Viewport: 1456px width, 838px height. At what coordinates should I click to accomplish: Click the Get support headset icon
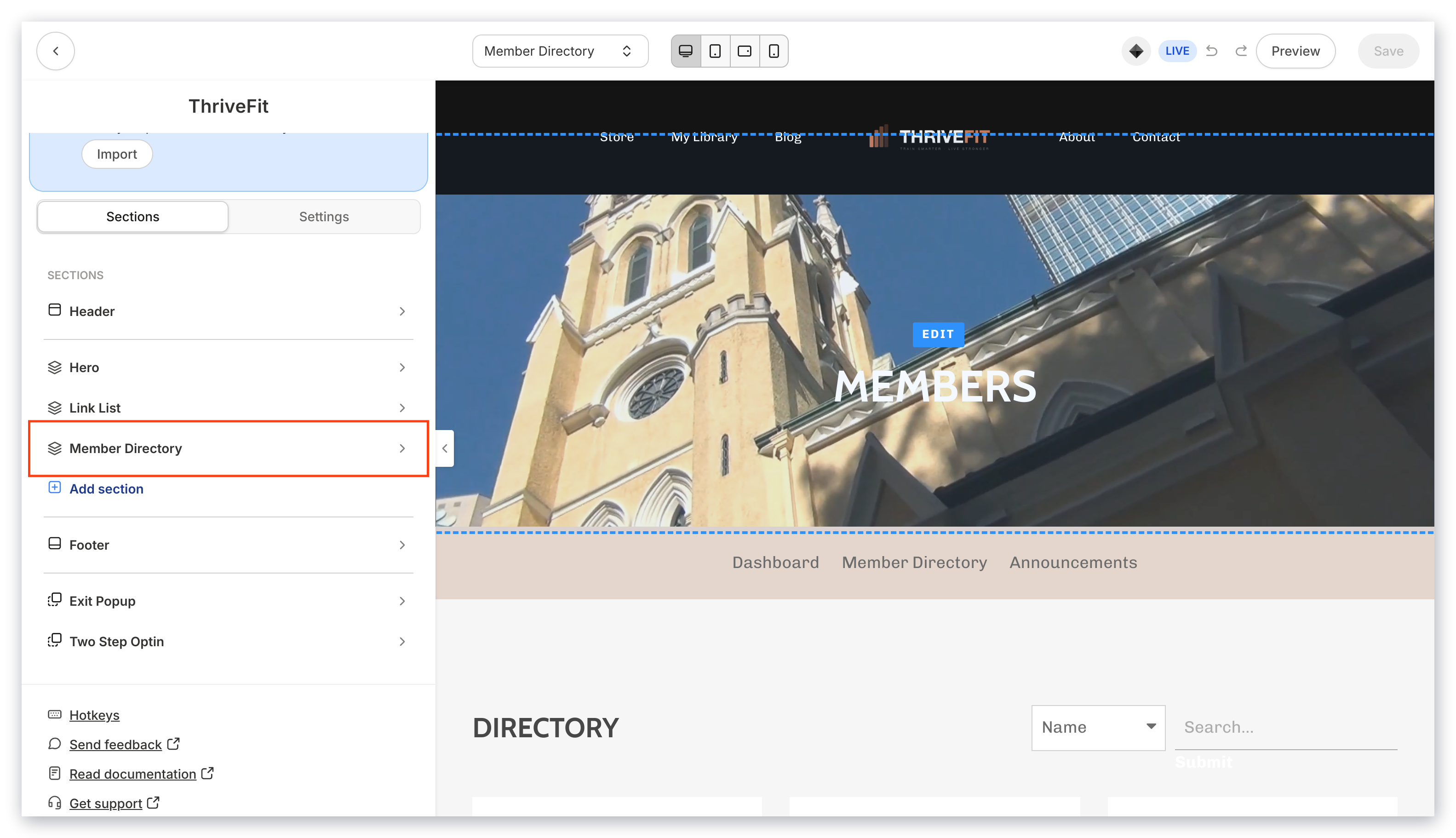point(55,803)
